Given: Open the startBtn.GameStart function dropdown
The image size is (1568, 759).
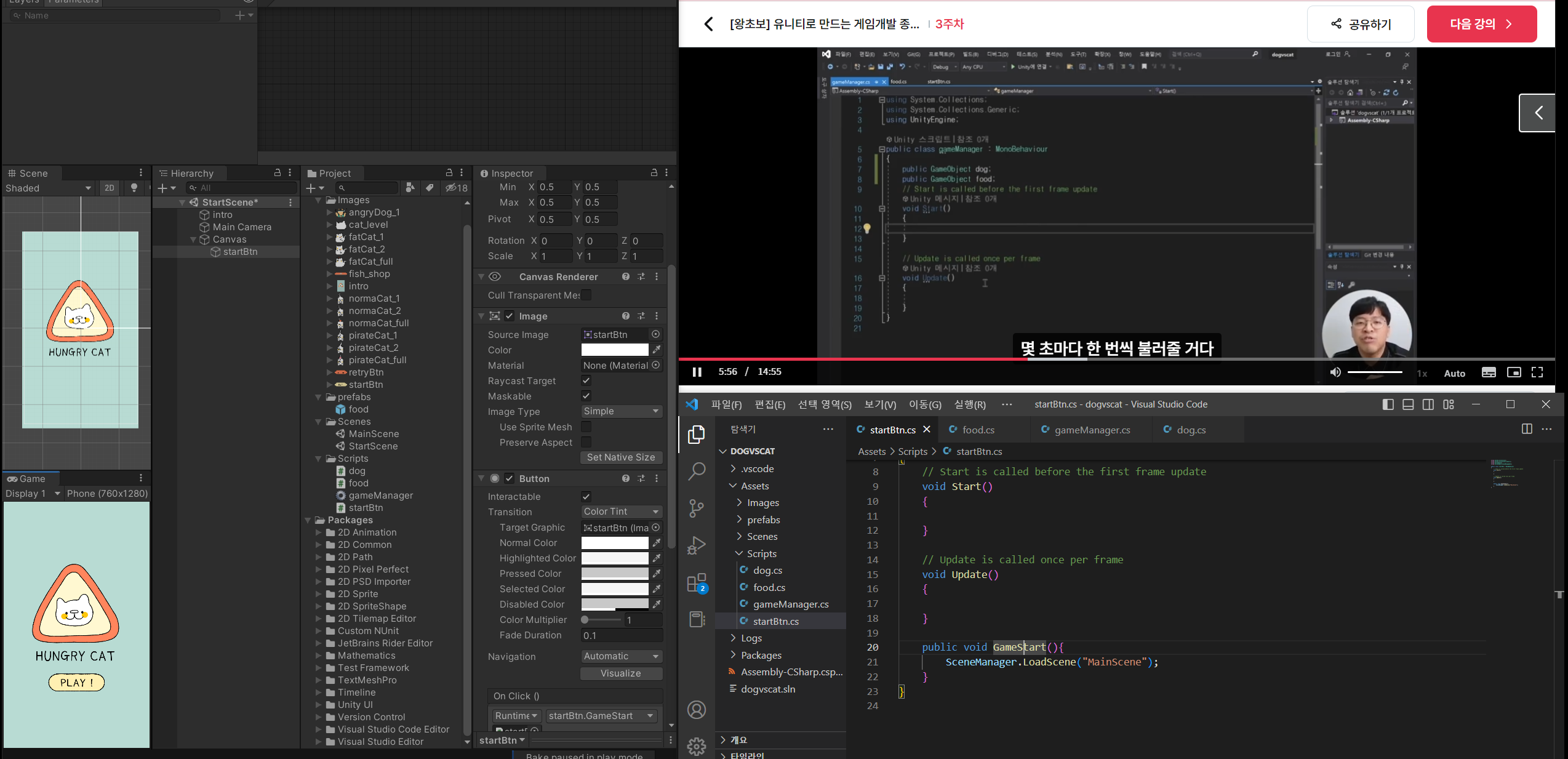Looking at the screenshot, I should pyautogui.click(x=601, y=716).
